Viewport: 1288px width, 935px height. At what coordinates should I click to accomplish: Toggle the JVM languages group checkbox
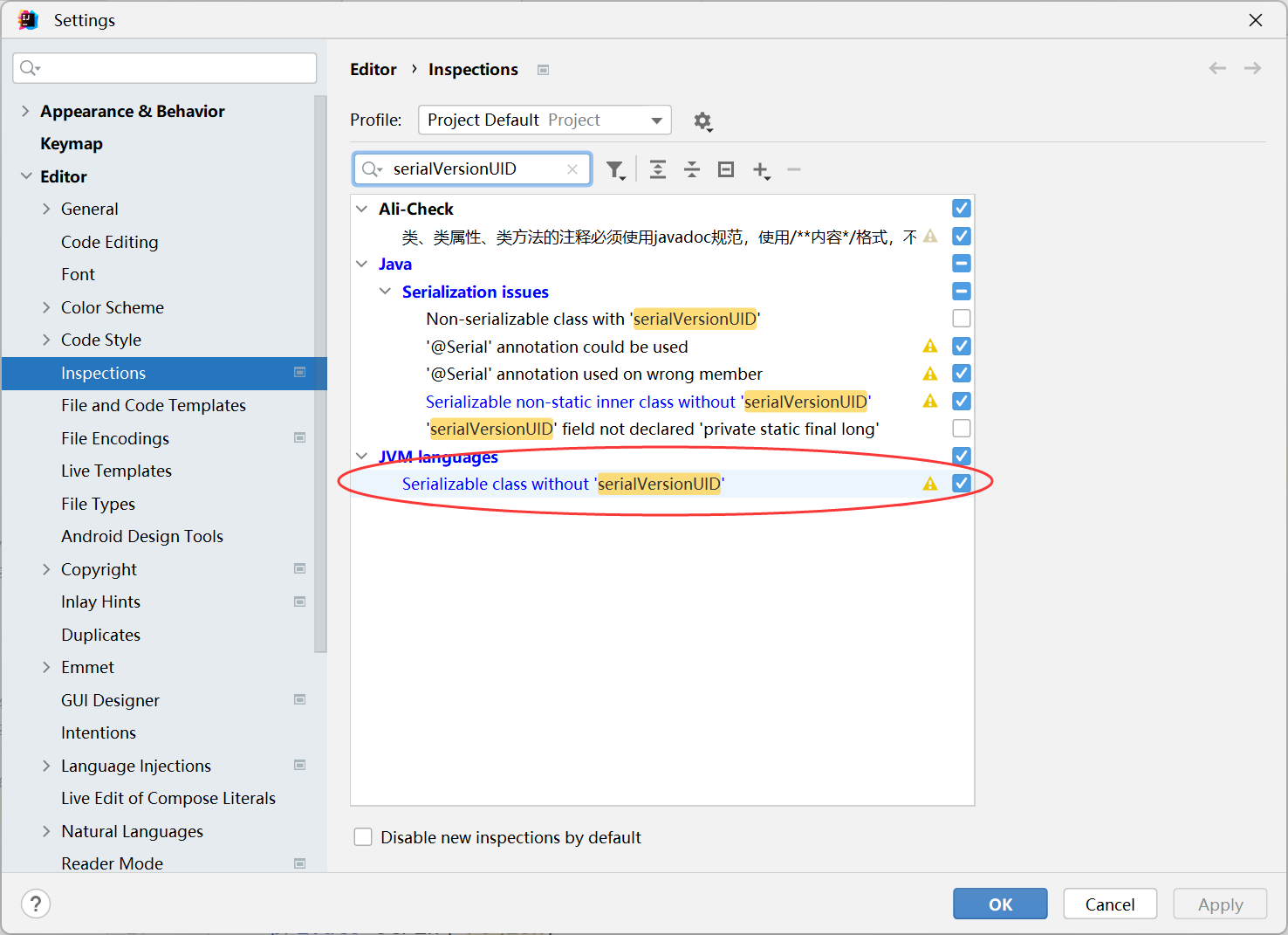coord(962,456)
